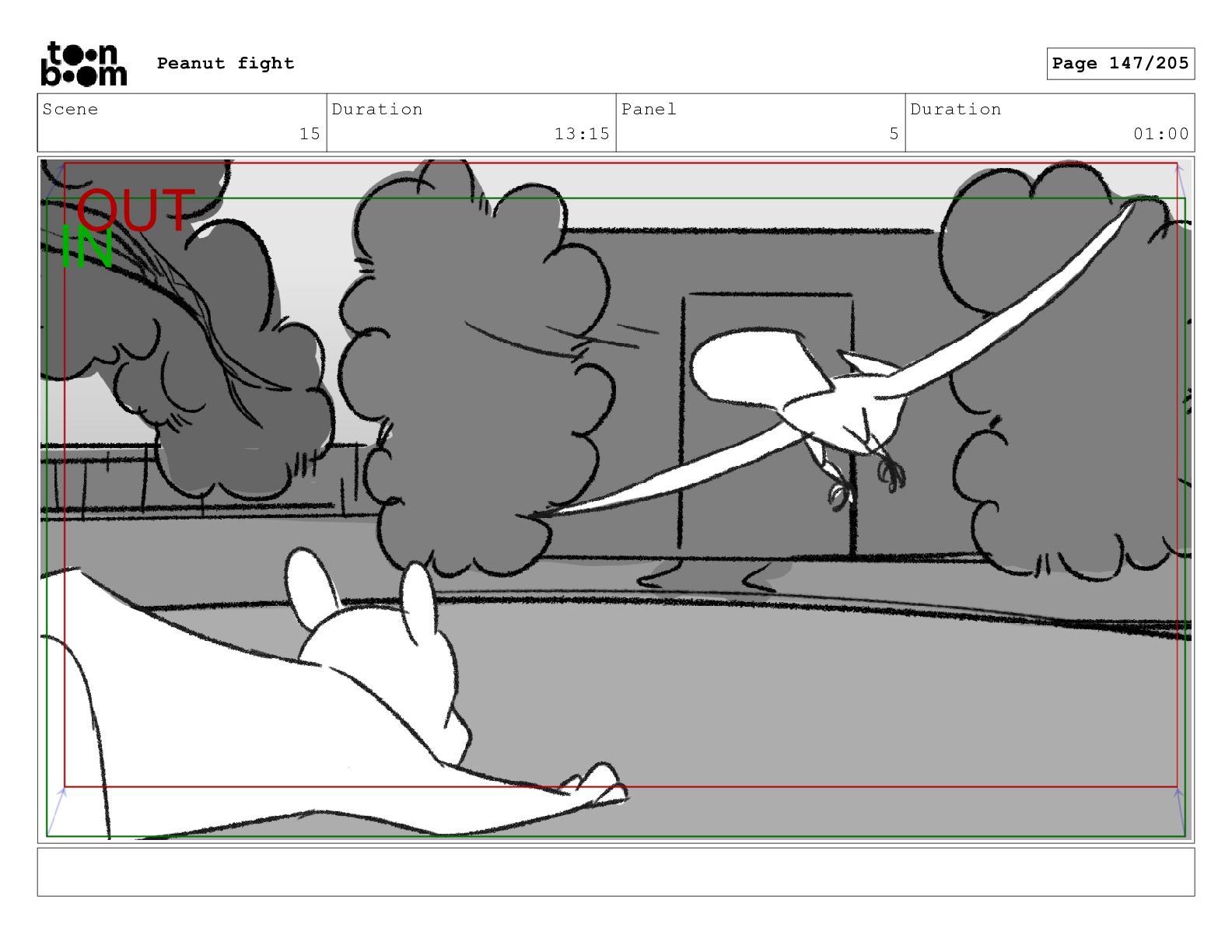
Task: Click the 'Panel' header label
Action: click(x=649, y=109)
